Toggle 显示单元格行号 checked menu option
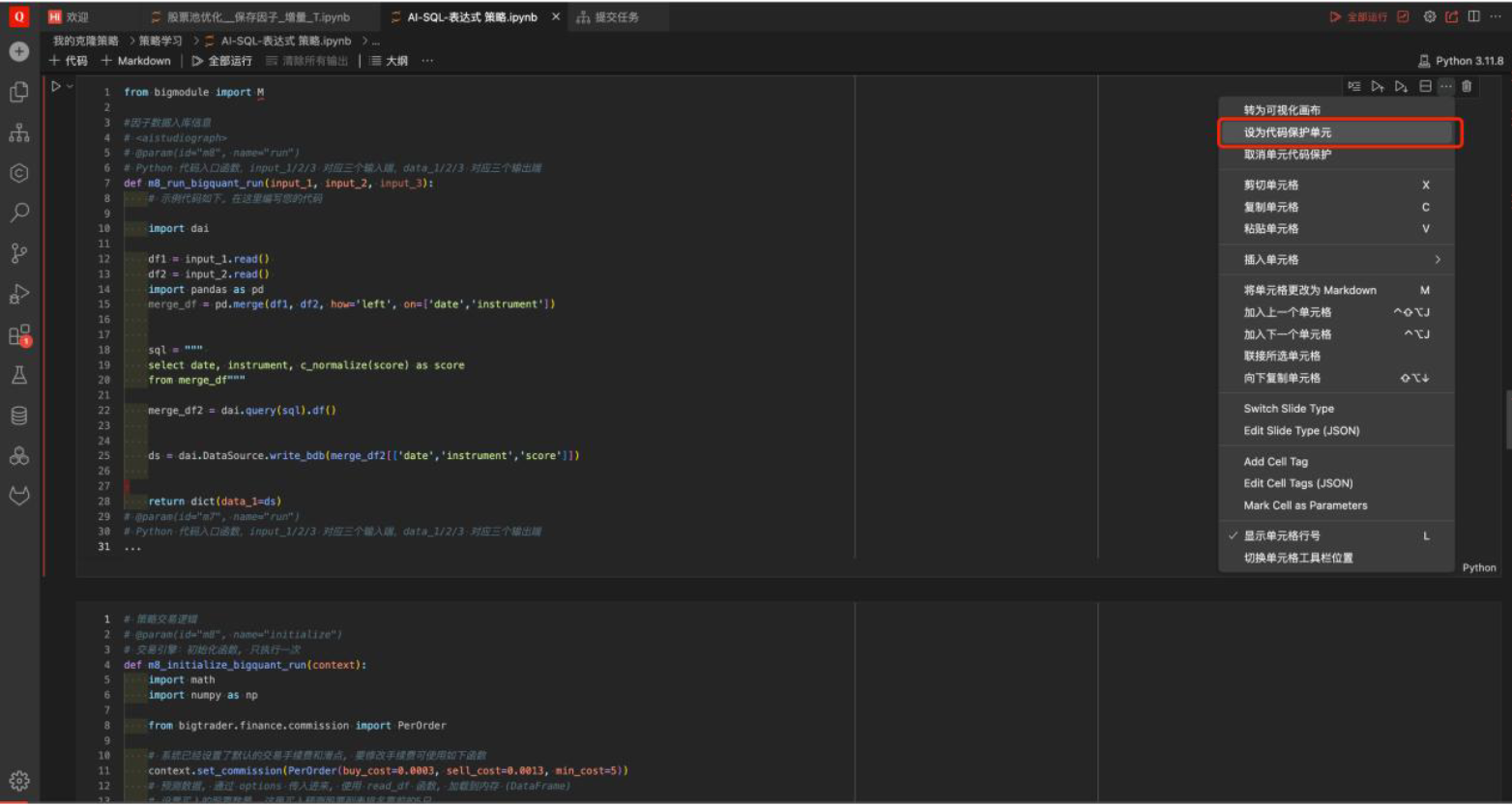This screenshot has width=1512, height=805. [x=1282, y=535]
